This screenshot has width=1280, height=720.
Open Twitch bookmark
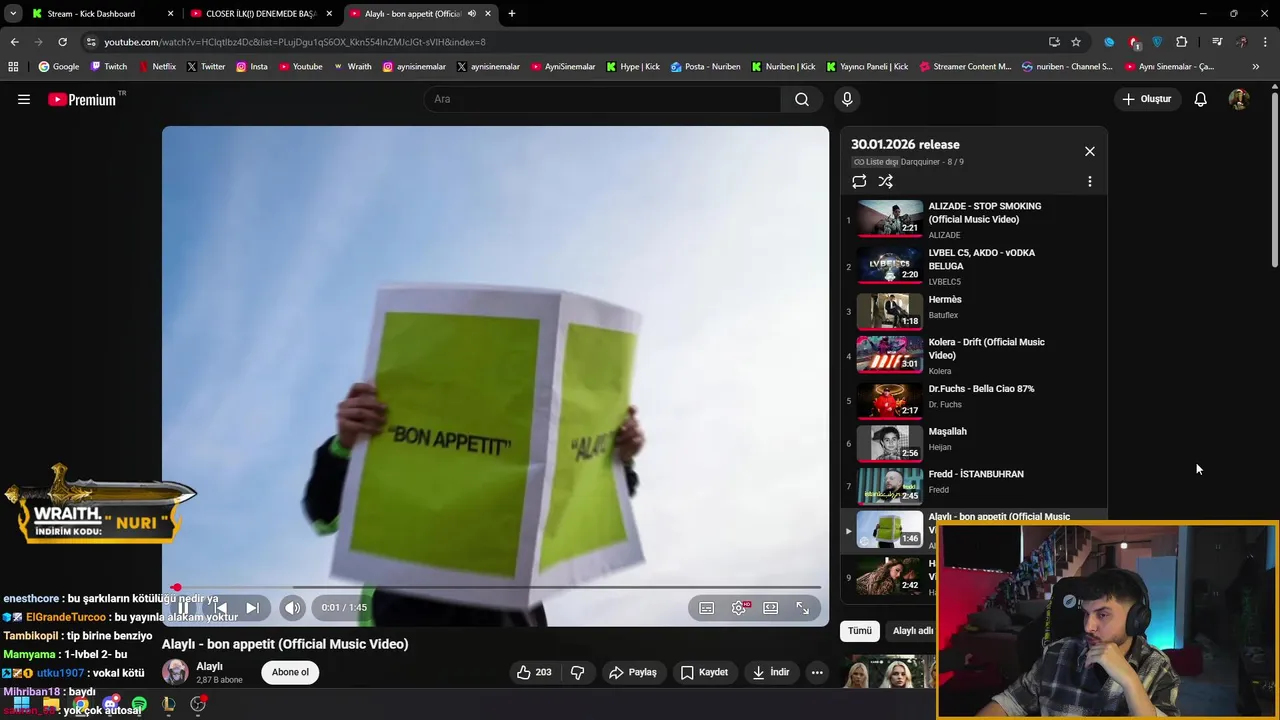[109, 67]
